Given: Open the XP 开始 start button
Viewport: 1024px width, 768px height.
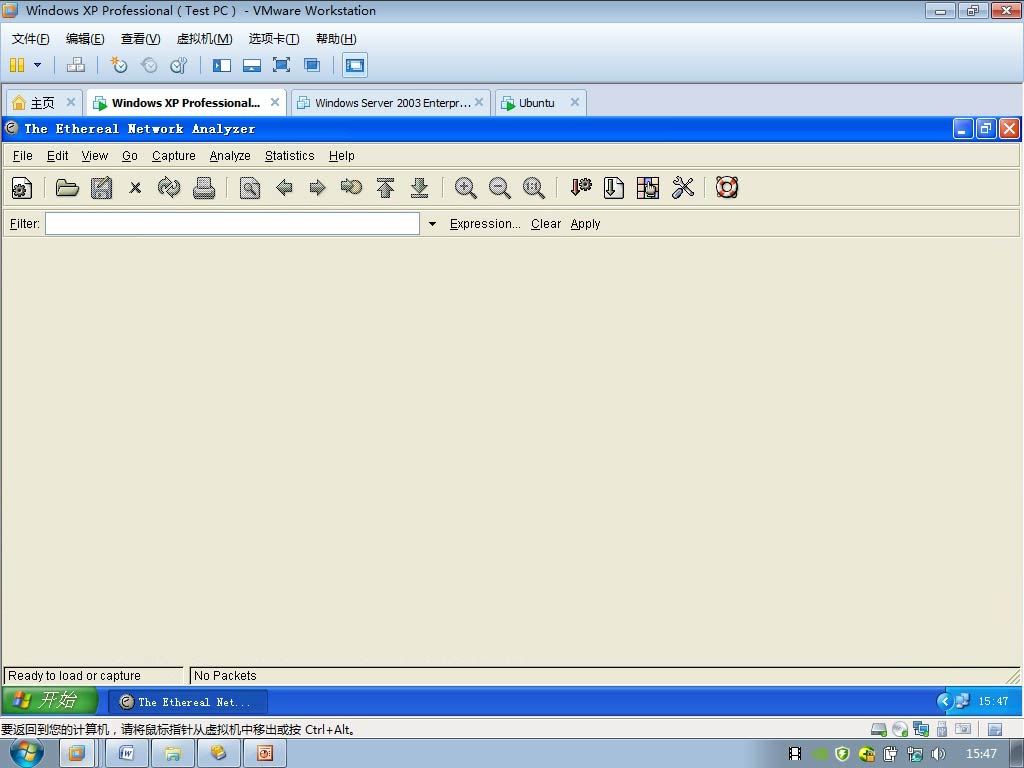Looking at the screenshot, I should 50,701.
